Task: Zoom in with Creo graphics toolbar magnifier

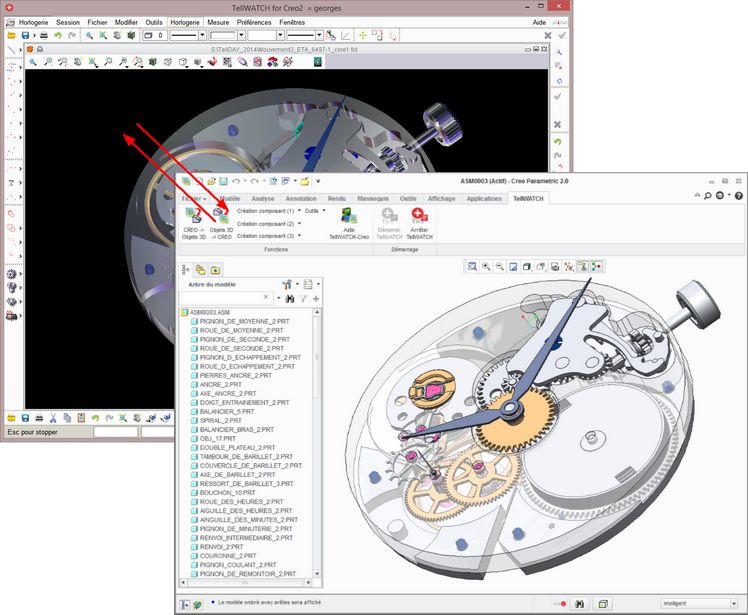Action: coord(486,267)
